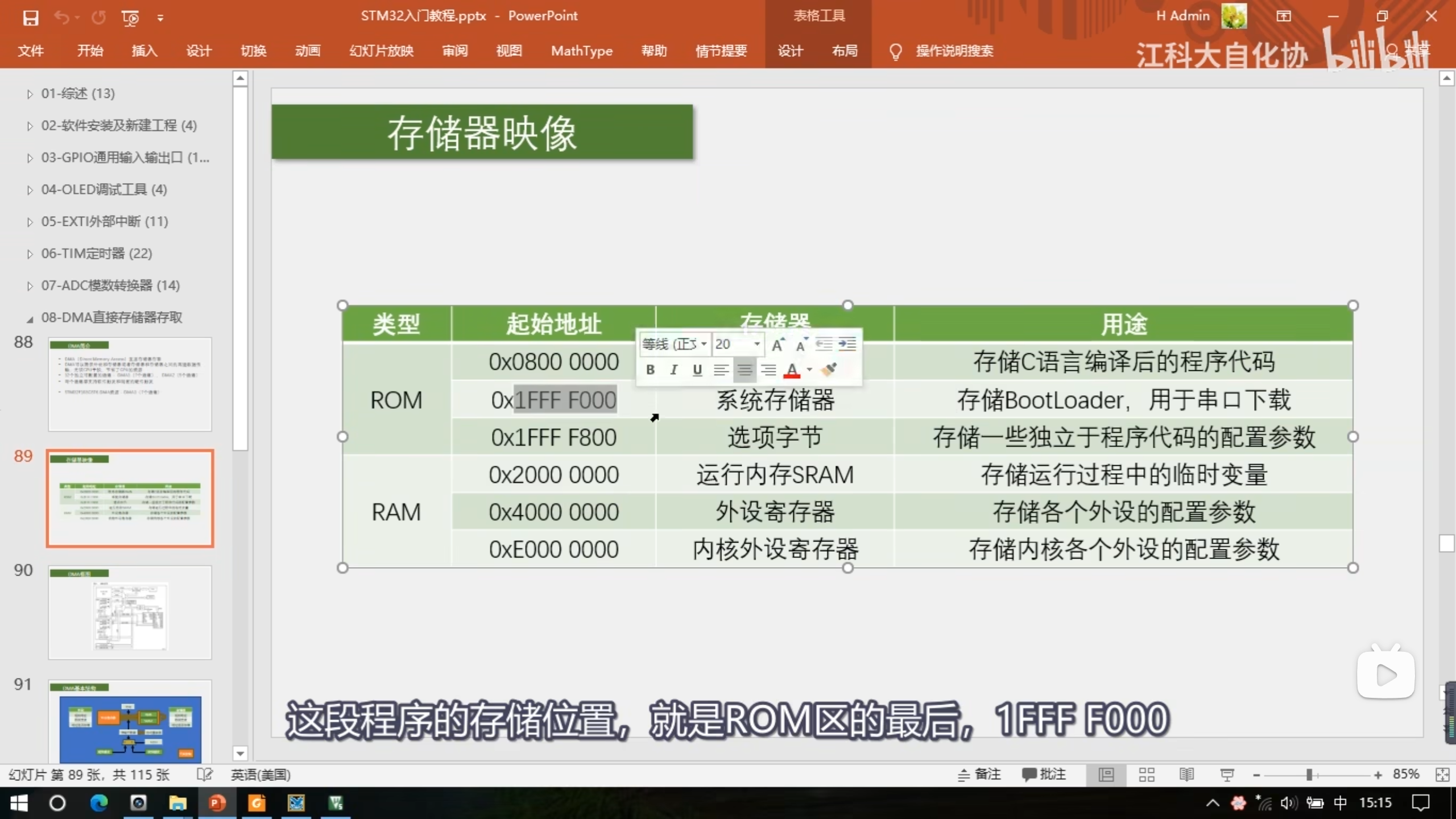This screenshot has width=1456, height=819.
Task: Expand the 06-TIM定时器 section in the slide panel
Action: (x=30, y=254)
